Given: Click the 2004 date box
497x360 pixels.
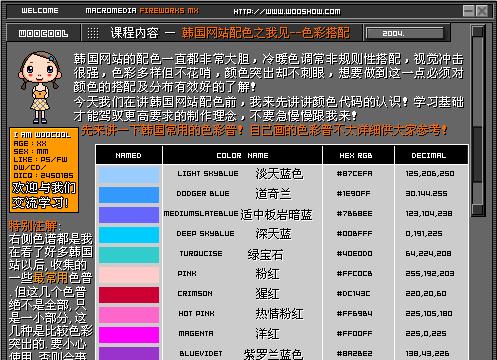Looking at the screenshot, I should click(405, 33).
